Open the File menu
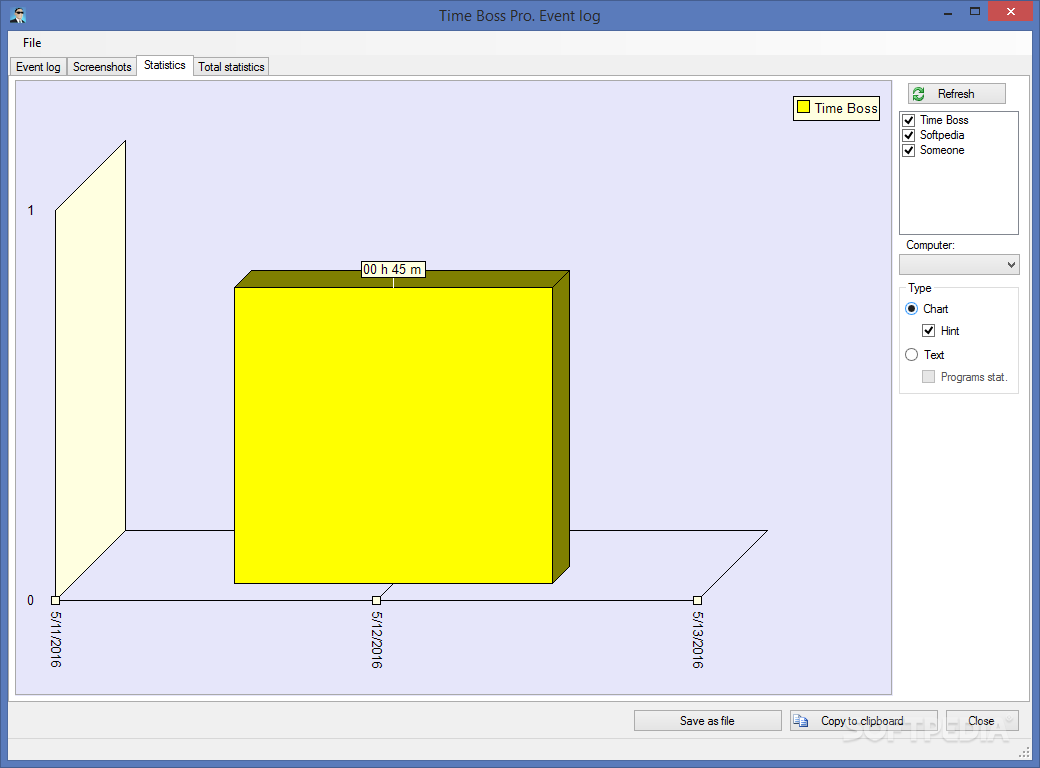Image resolution: width=1040 pixels, height=768 pixels. point(32,43)
